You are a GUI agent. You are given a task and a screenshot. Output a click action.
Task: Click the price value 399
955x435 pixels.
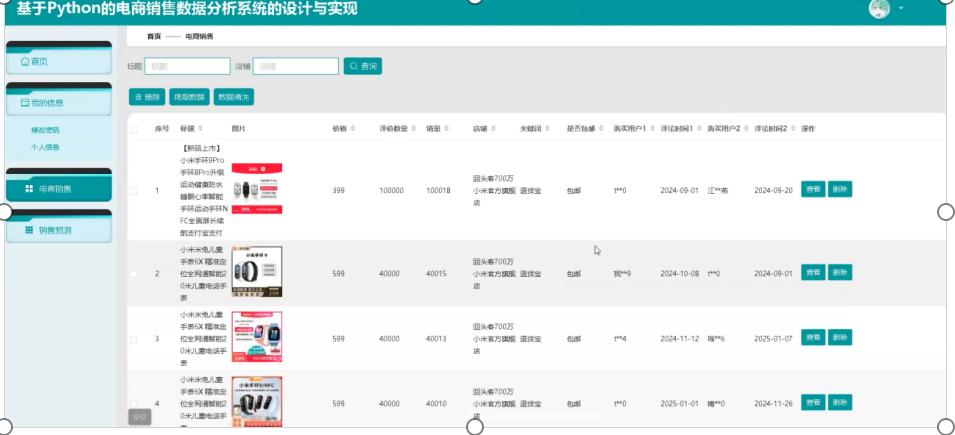(338, 191)
